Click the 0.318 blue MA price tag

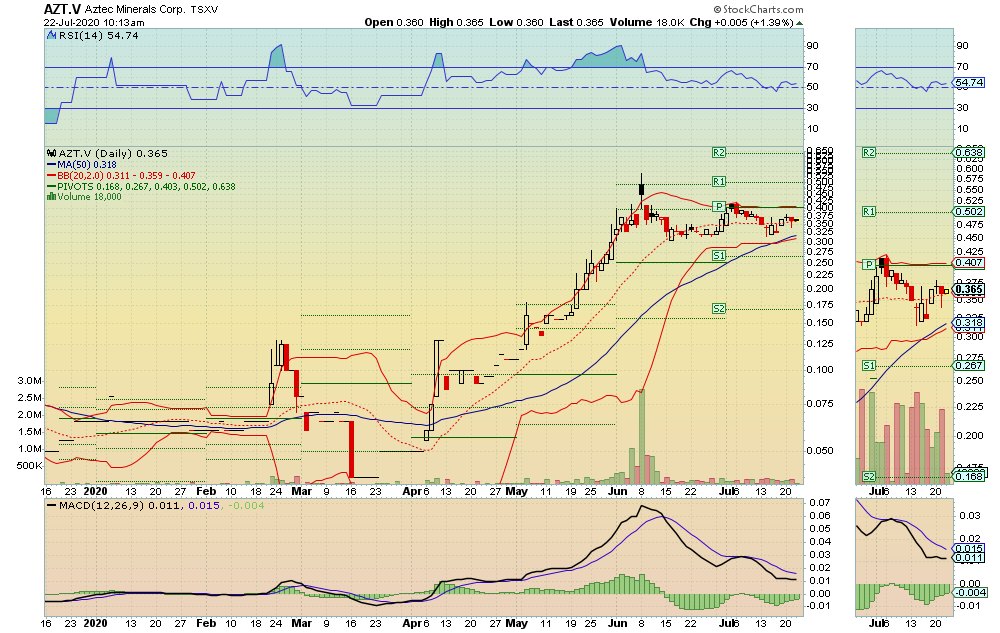pyautogui.click(x=969, y=323)
